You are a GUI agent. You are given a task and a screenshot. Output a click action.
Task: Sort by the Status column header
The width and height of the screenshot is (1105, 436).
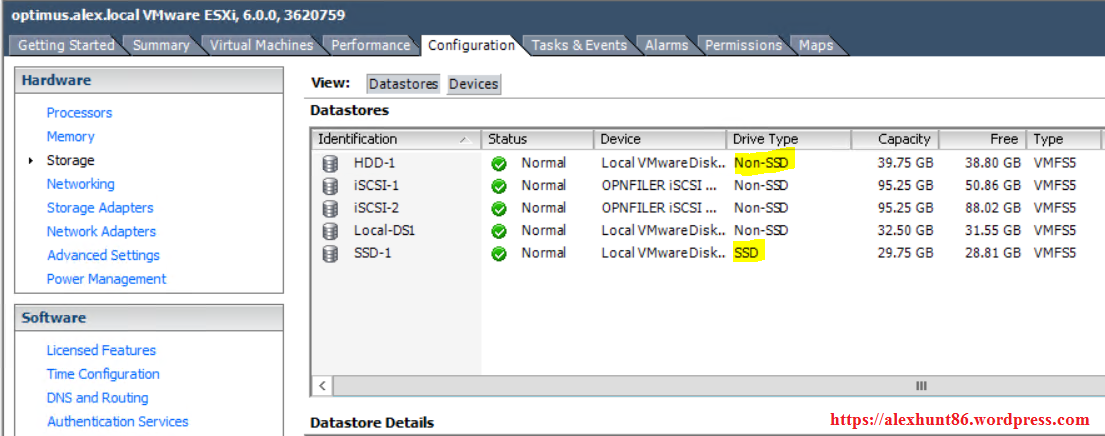(538, 139)
